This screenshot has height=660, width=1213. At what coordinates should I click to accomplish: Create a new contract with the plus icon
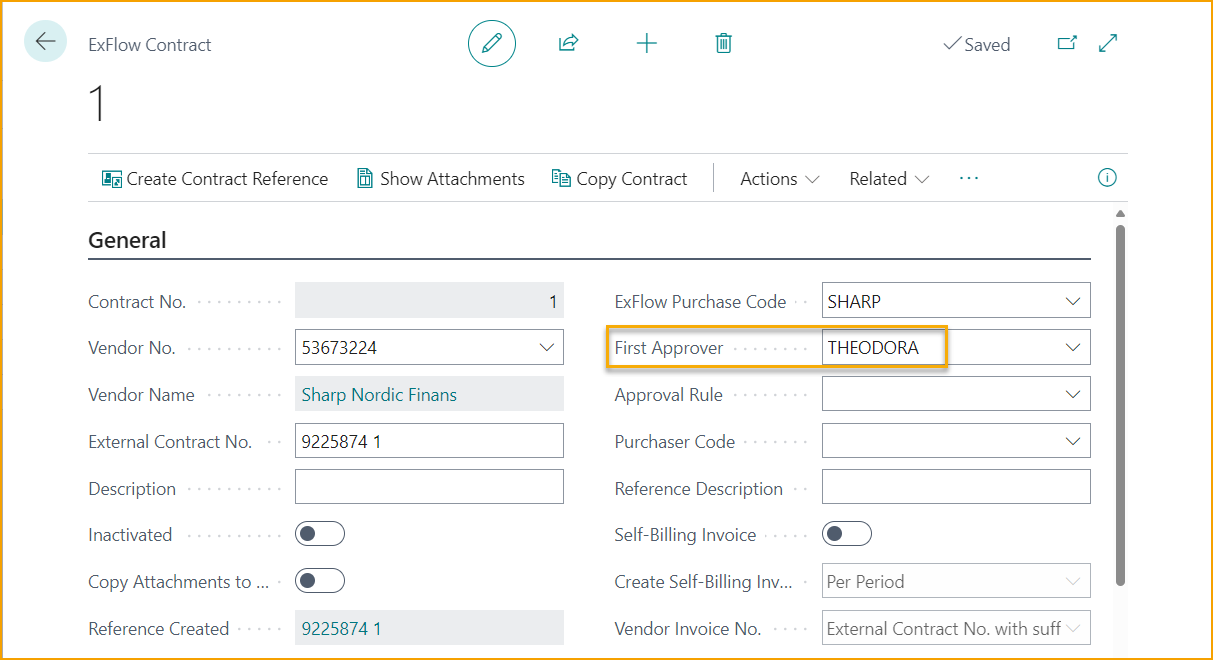pyautogui.click(x=646, y=43)
